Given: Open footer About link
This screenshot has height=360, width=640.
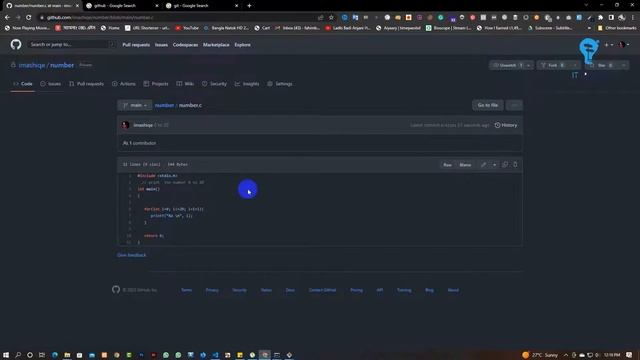Looking at the screenshot, I should click(x=453, y=290).
